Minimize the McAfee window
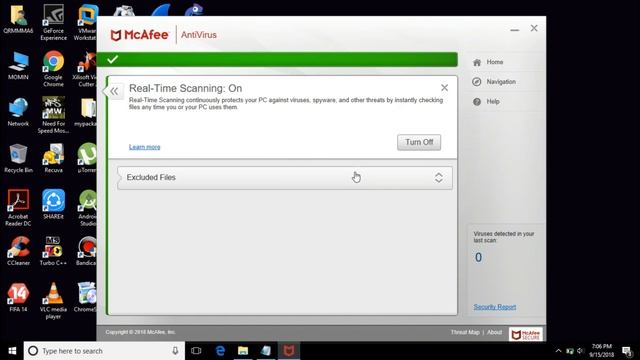640x360 pixels. point(514,29)
